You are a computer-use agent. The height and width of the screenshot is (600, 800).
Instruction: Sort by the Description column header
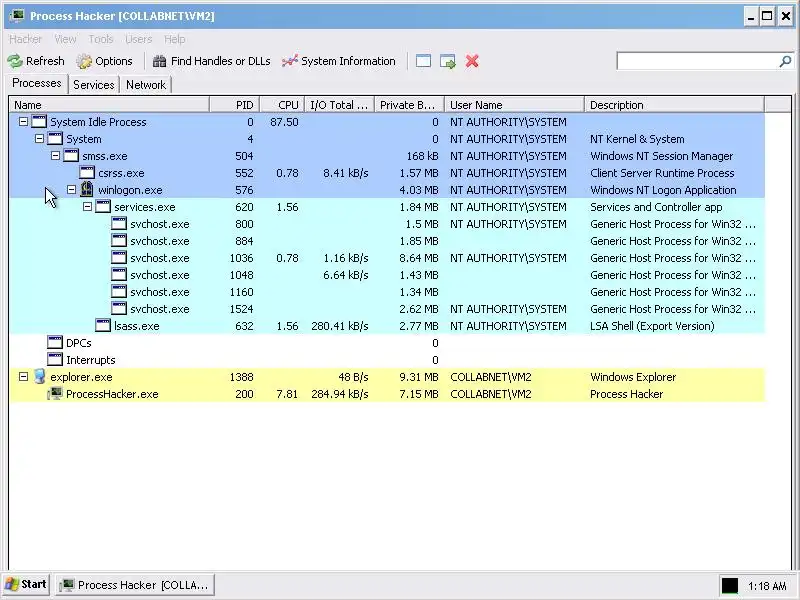tap(674, 105)
